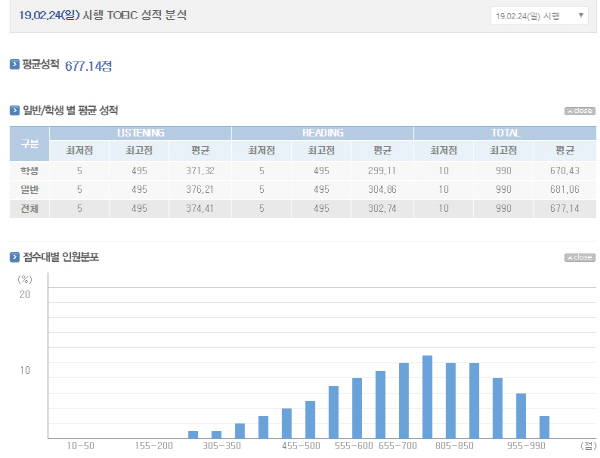Click the 전체 row label
The image size is (600, 458).
pyautogui.click(x=29, y=209)
